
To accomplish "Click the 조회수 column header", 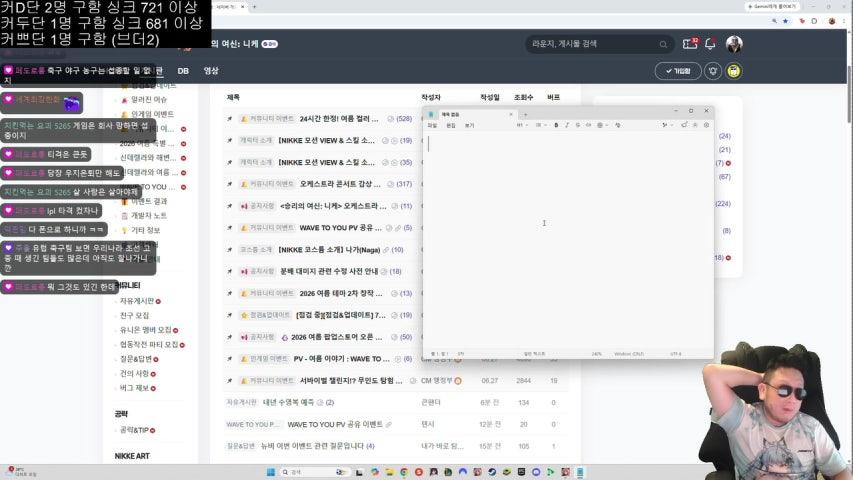I will 523,97.
